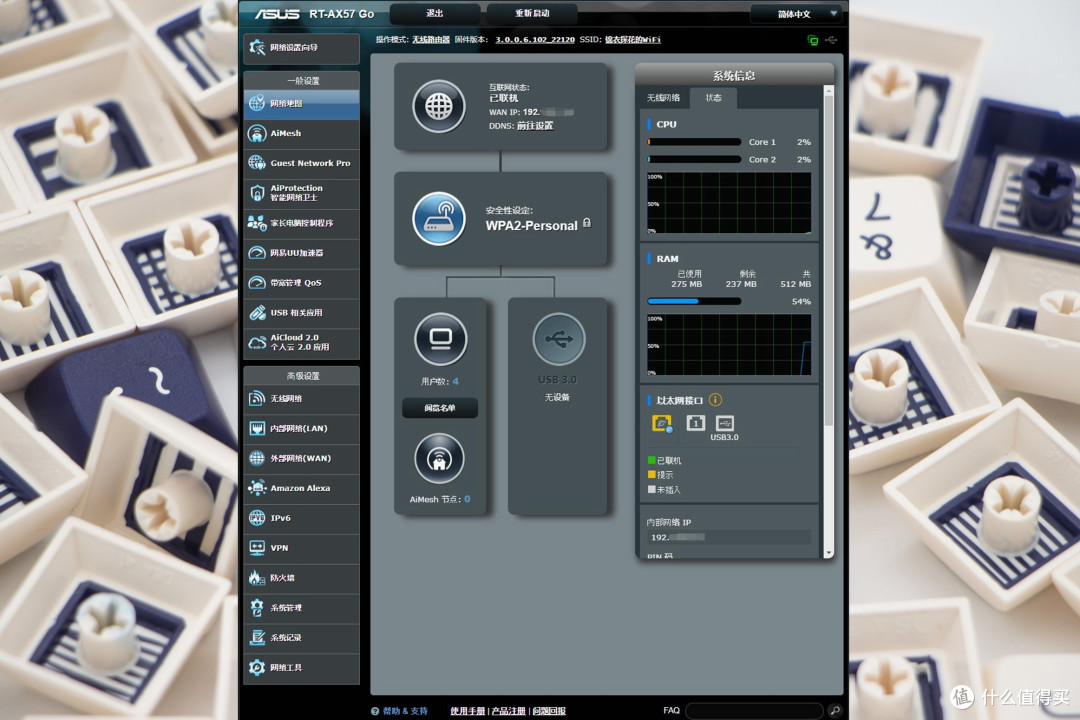Open the language dropdown 简体中文
This screenshot has width=1080, height=720.
pyautogui.click(x=798, y=14)
